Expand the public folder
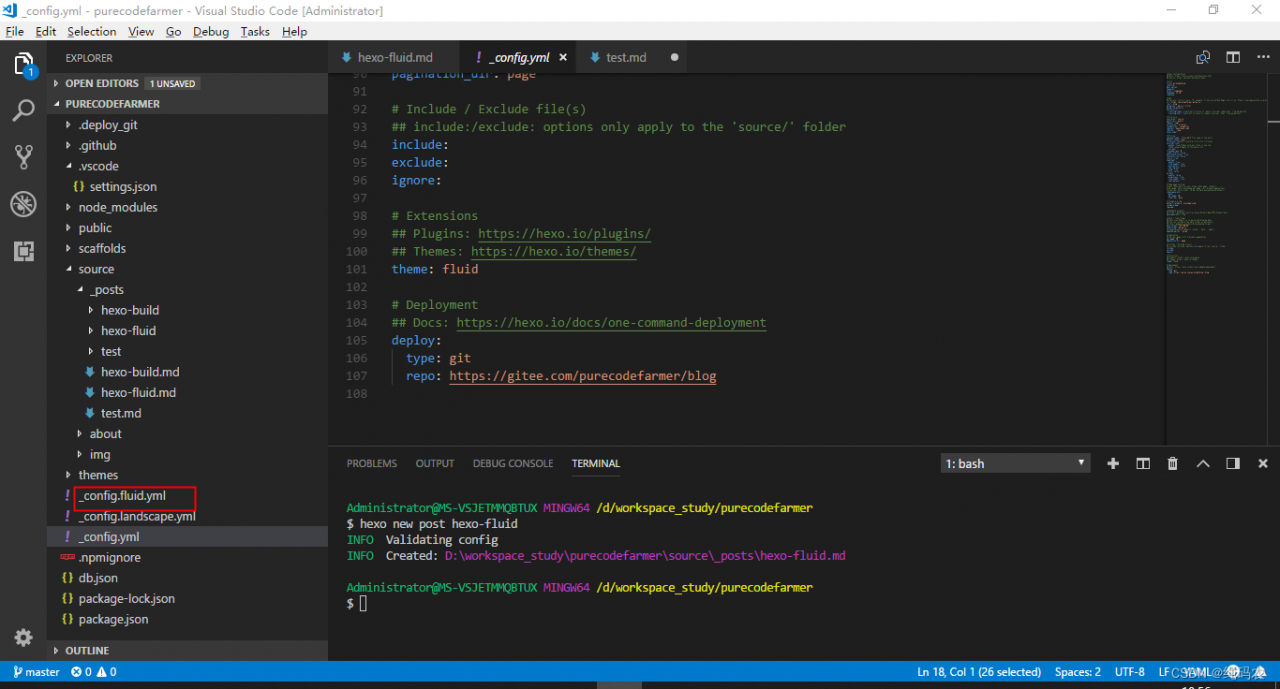Image resolution: width=1280 pixels, height=689 pixels. click(95, 228)
